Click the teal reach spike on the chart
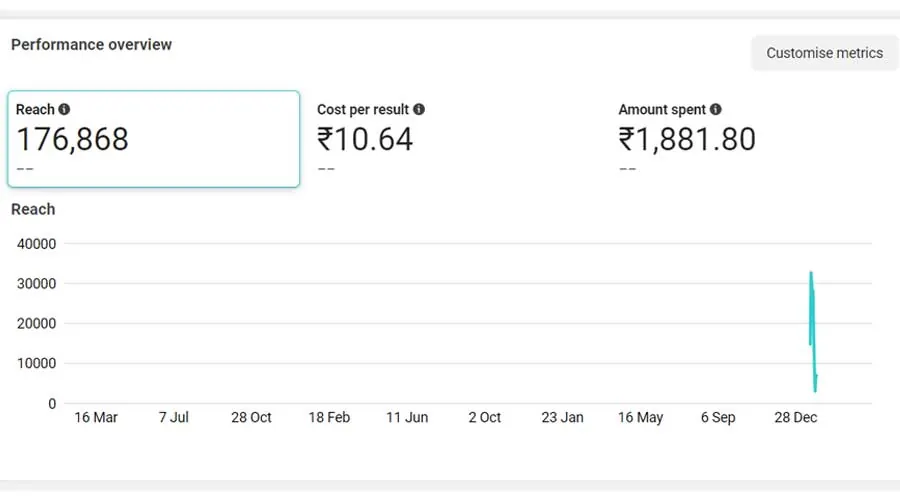Viewport: 900px width, 500px height. coord(813,332)
